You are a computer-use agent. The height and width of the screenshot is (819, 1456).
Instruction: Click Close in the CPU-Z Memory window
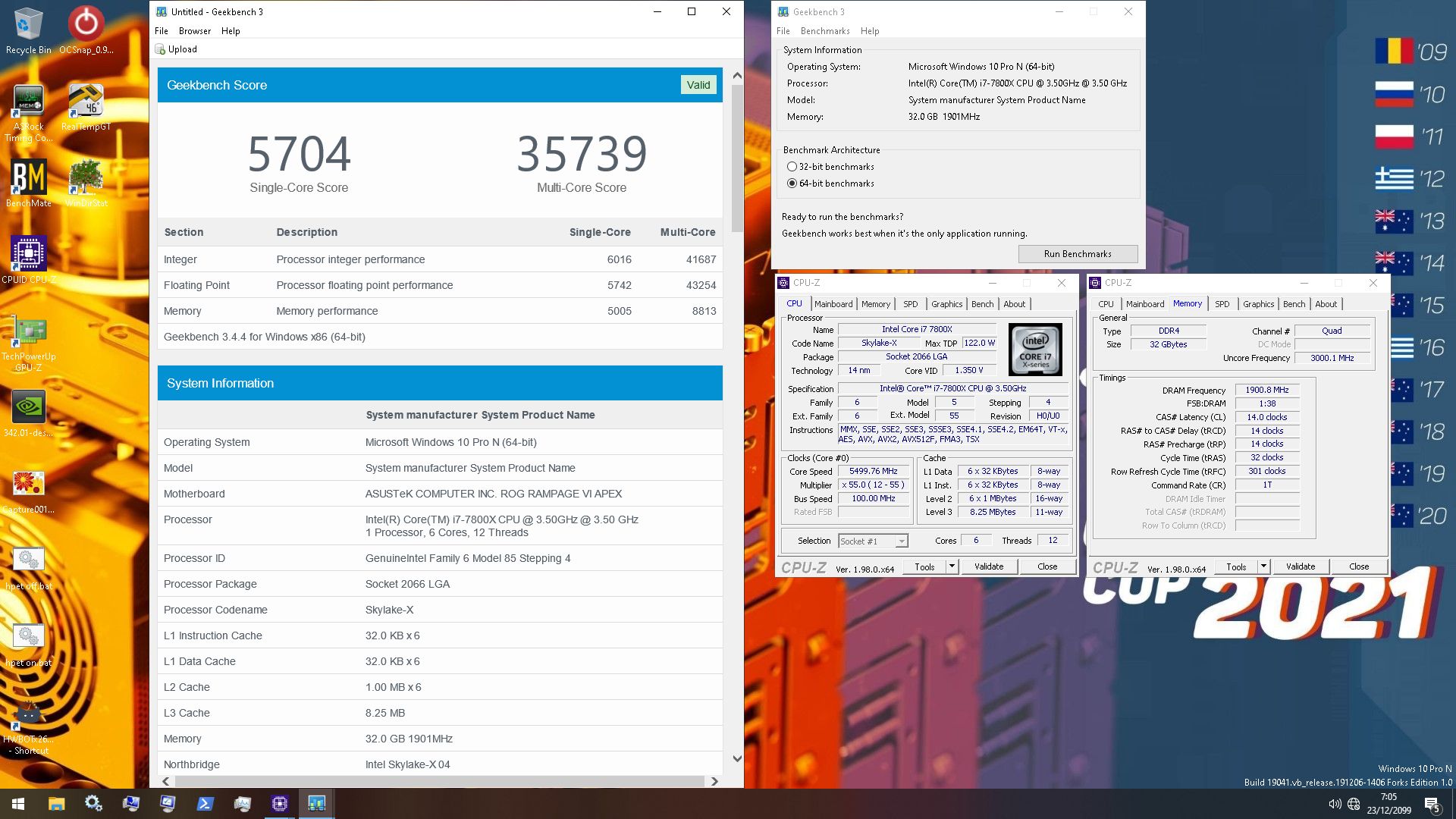click(x=1359, y=566)
